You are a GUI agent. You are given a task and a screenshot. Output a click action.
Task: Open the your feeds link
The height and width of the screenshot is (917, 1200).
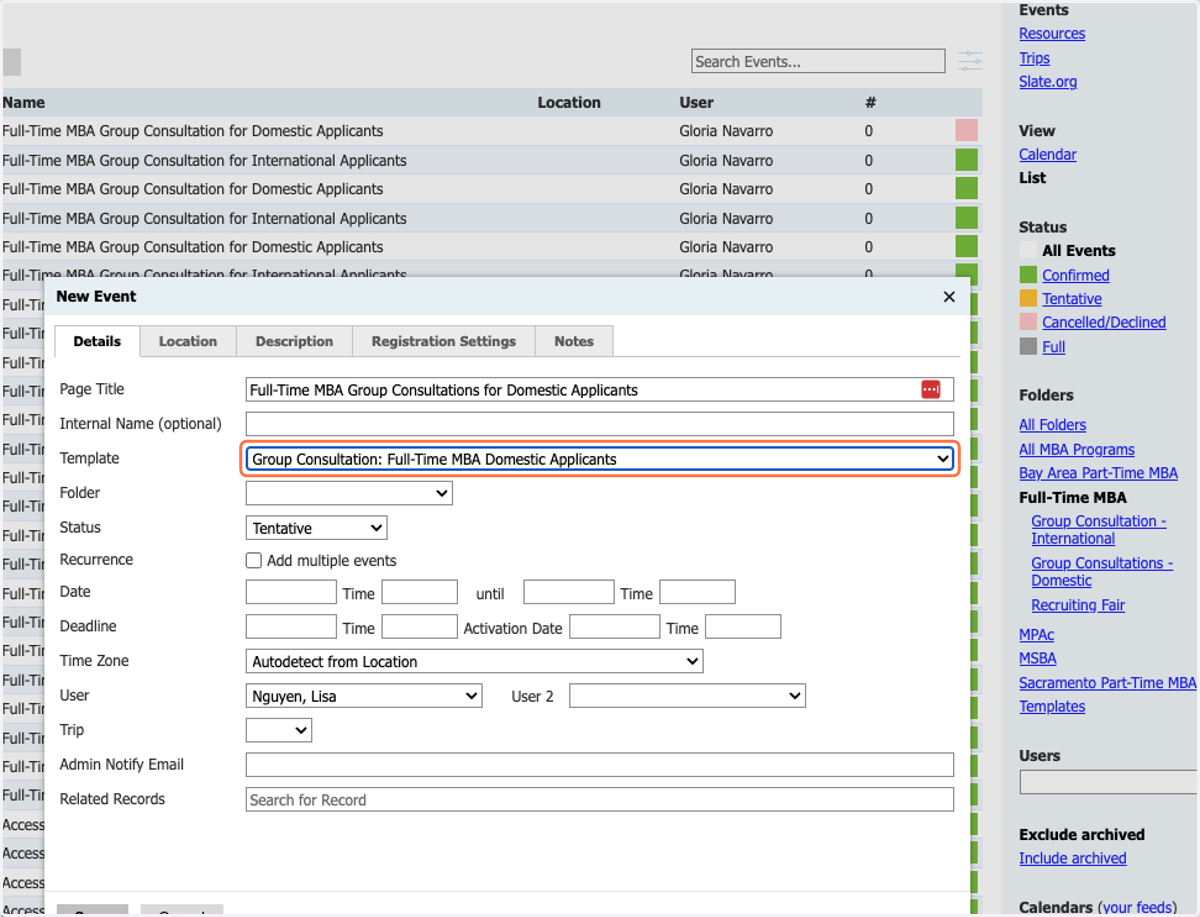point(1140,908)
